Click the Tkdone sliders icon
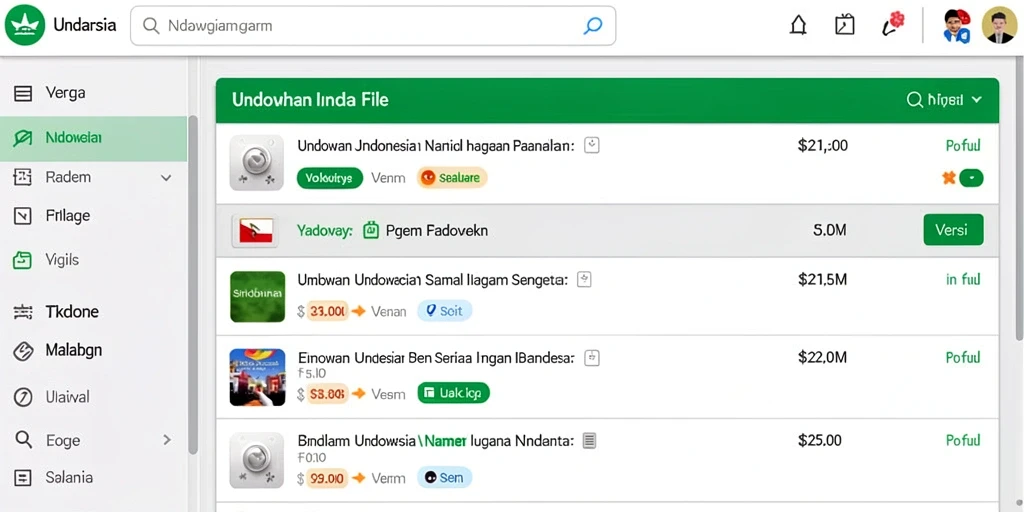 pyautogui.click(x=23, y=312)
